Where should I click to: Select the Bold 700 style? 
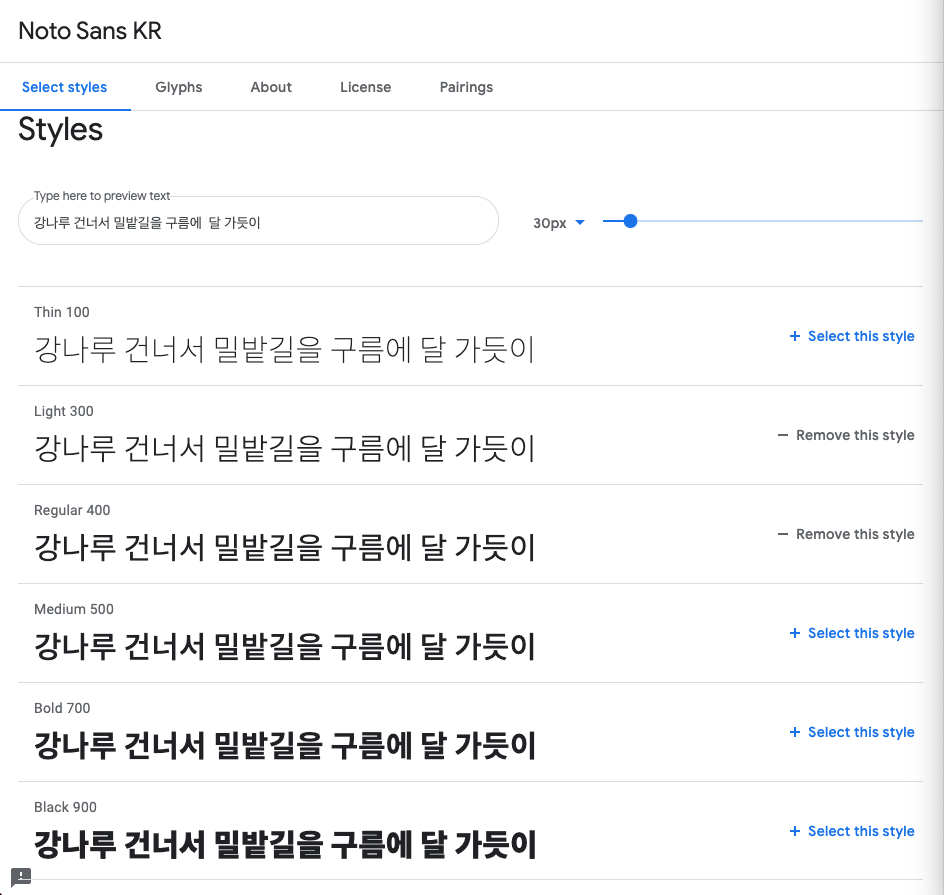coord(852,732)
